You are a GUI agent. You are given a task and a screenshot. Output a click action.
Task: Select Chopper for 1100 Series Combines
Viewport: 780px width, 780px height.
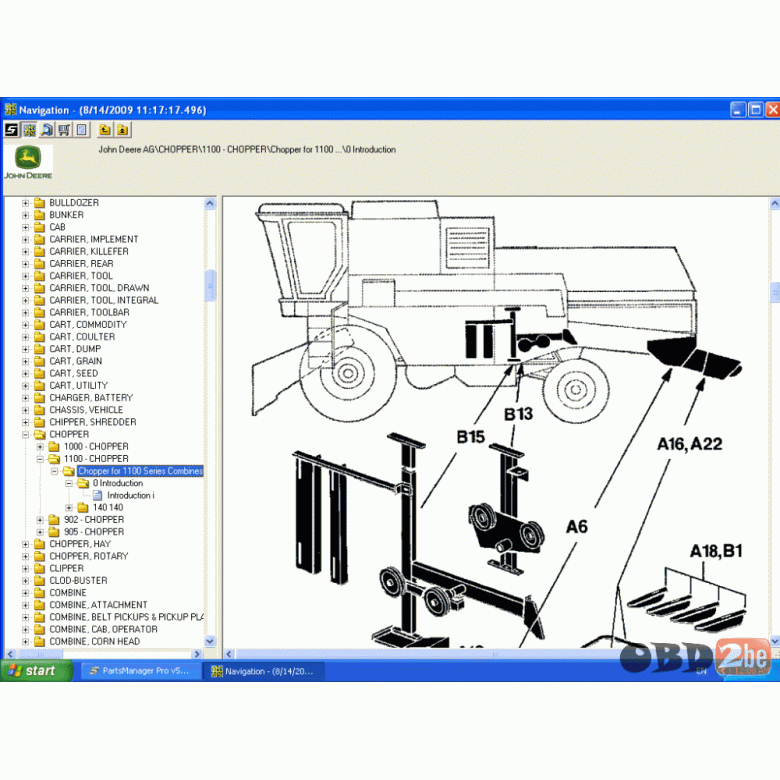click(140, 471)
